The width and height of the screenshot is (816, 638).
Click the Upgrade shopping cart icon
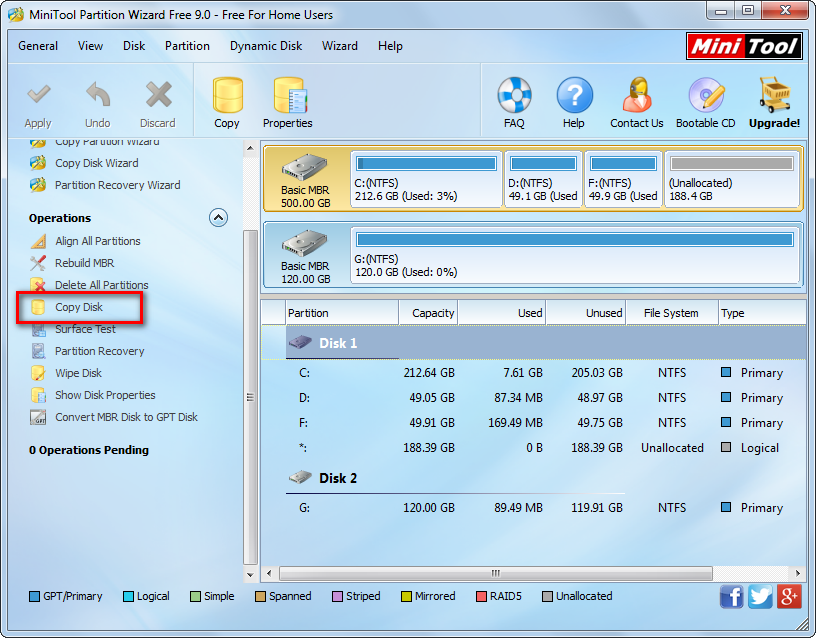774,95
